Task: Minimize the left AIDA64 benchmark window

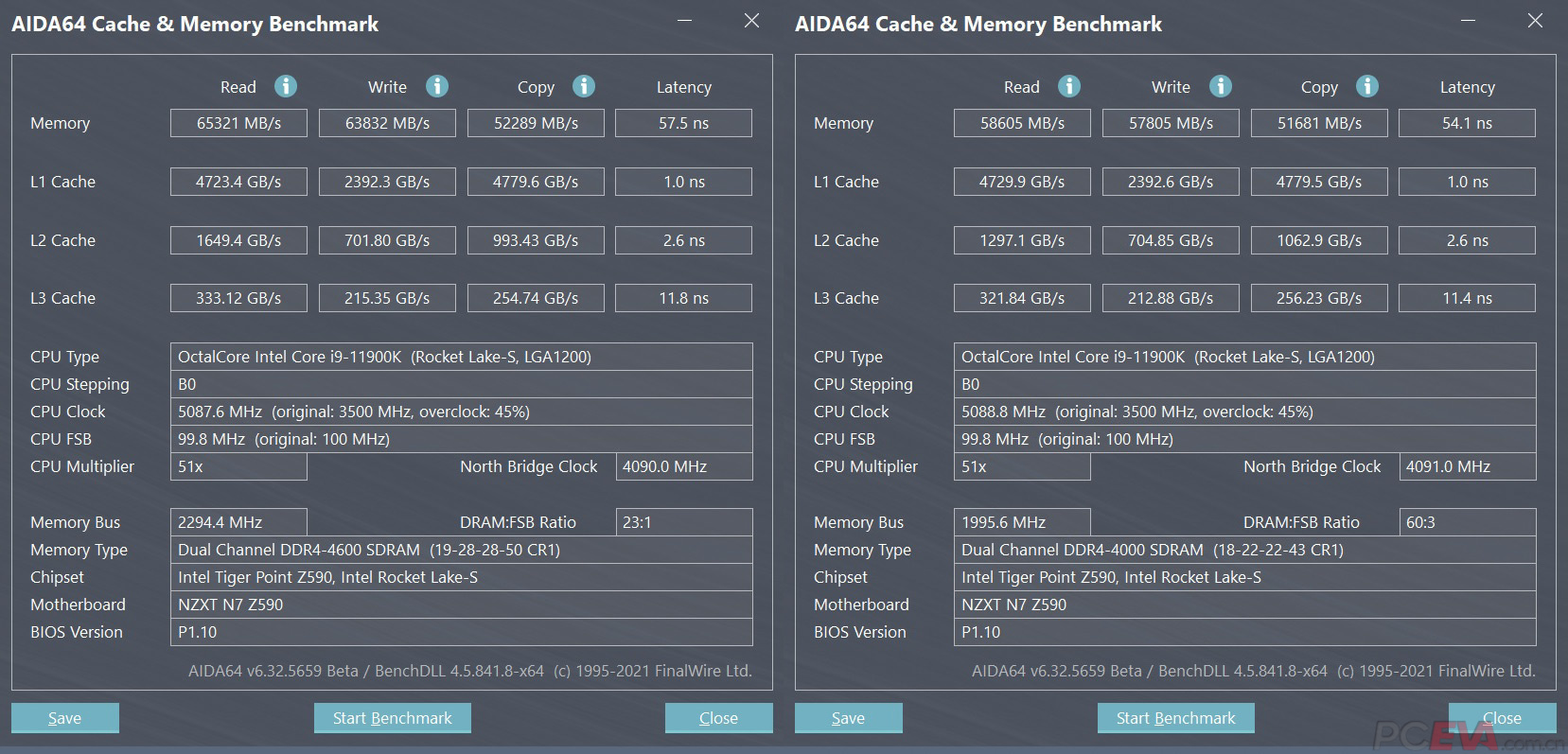Action: coord(685,21)
